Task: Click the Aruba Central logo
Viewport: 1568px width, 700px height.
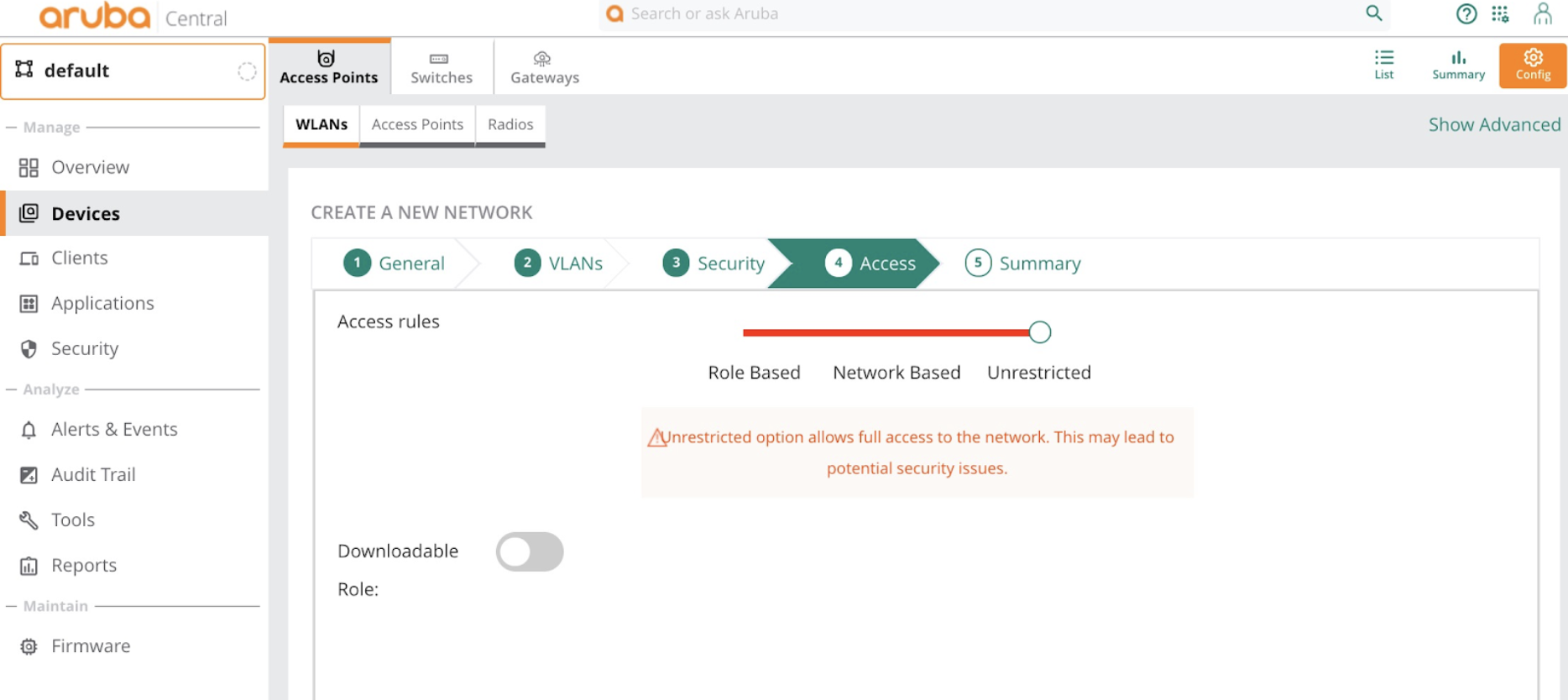Action: click(x=133, y=17)
